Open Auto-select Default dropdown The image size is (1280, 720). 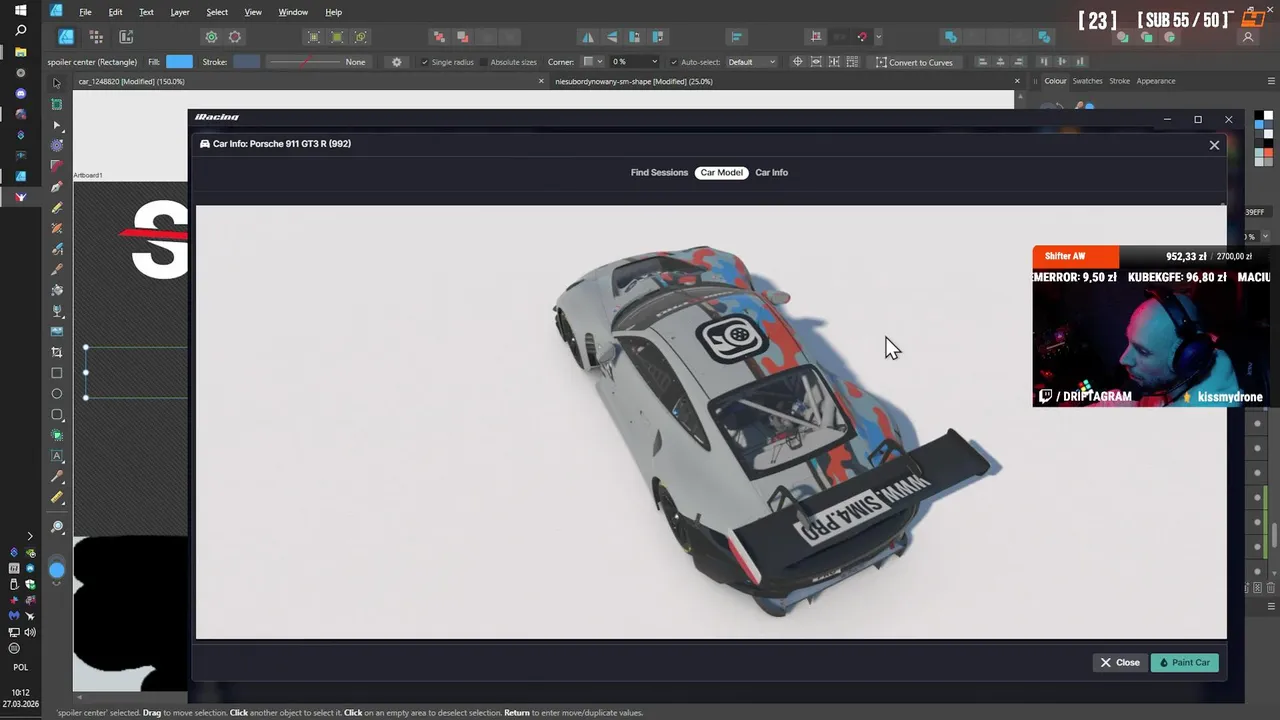click(x=751, y=62)
